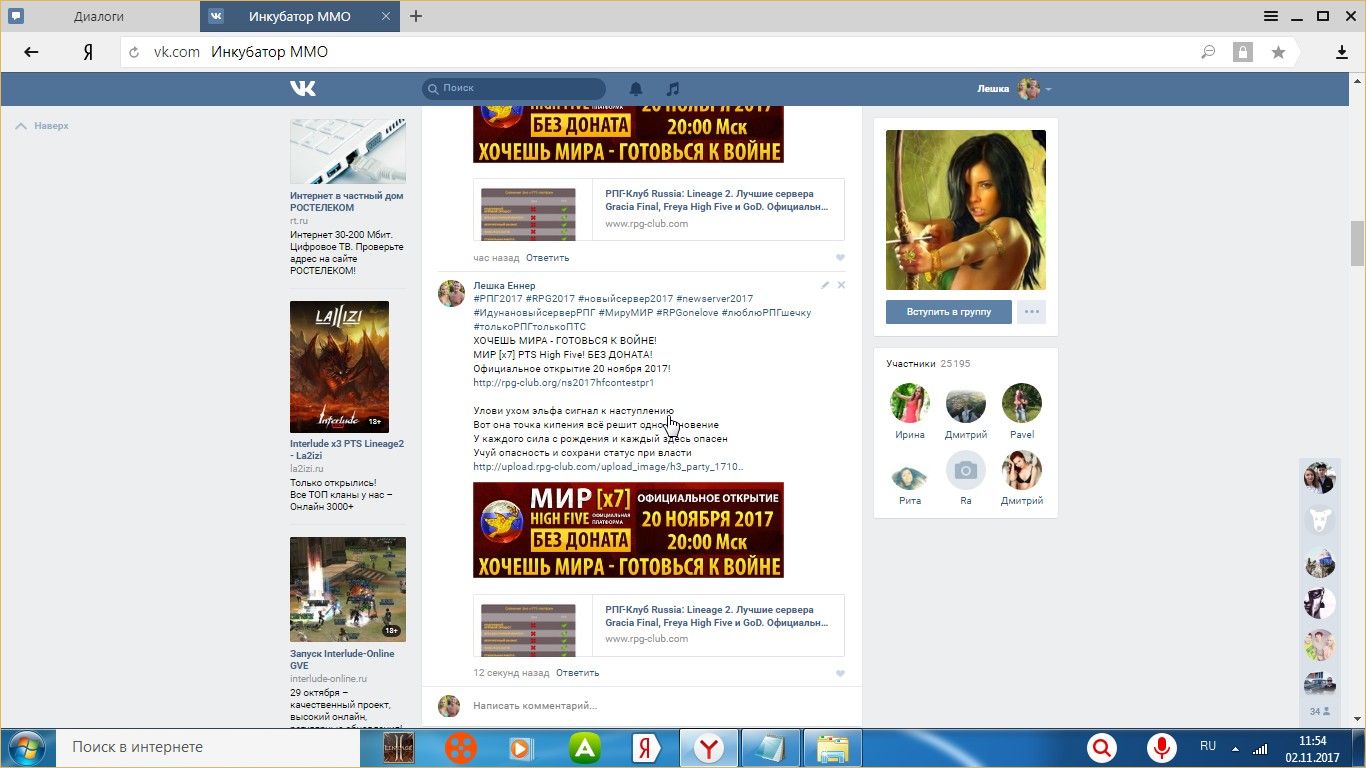This screenshot has width=1366, height=768.
Task: Open the friends online counter showing 34
Action: coord(1320,712)
